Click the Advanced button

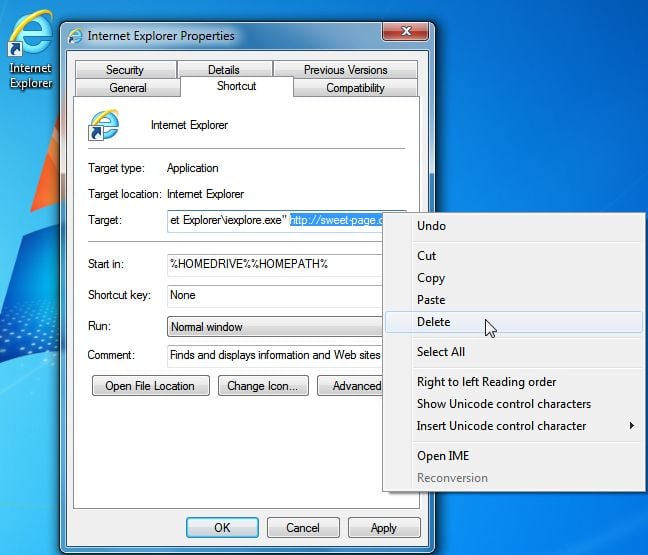click(x=350, y=386)
